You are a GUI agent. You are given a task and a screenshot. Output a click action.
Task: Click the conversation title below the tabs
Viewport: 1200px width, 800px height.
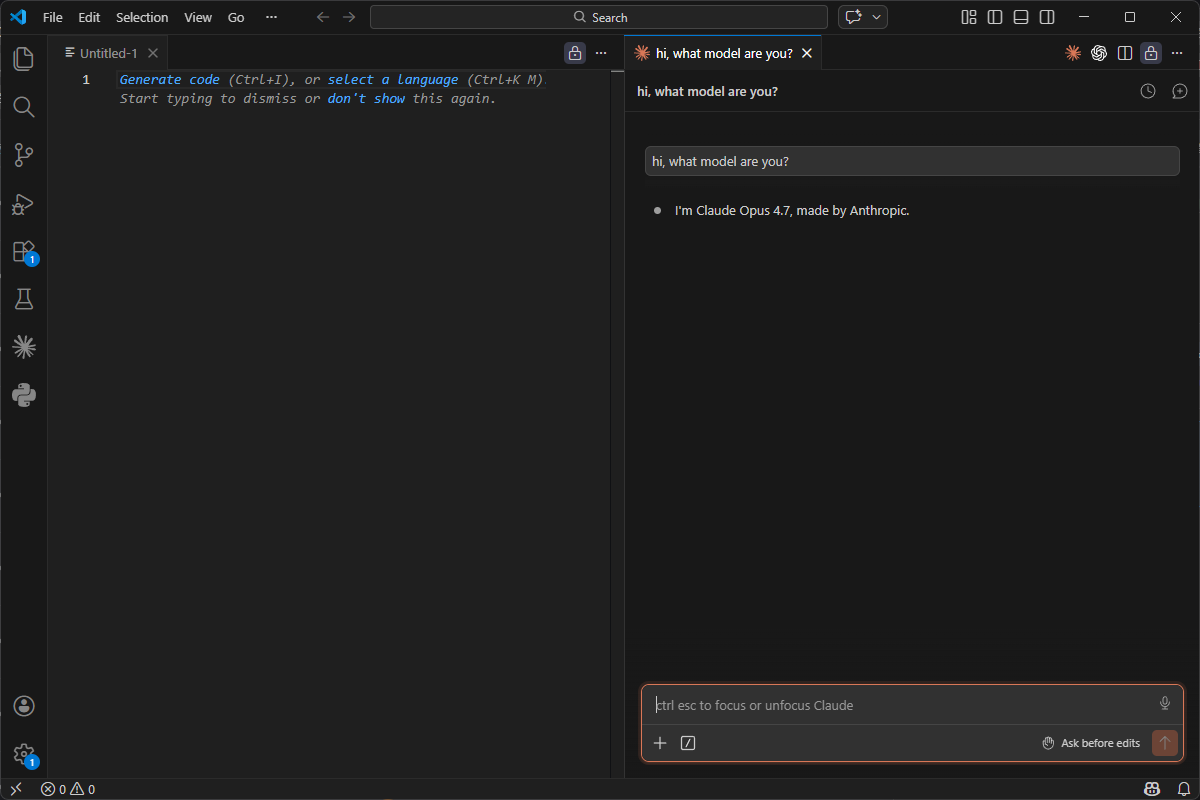(707, 91)
